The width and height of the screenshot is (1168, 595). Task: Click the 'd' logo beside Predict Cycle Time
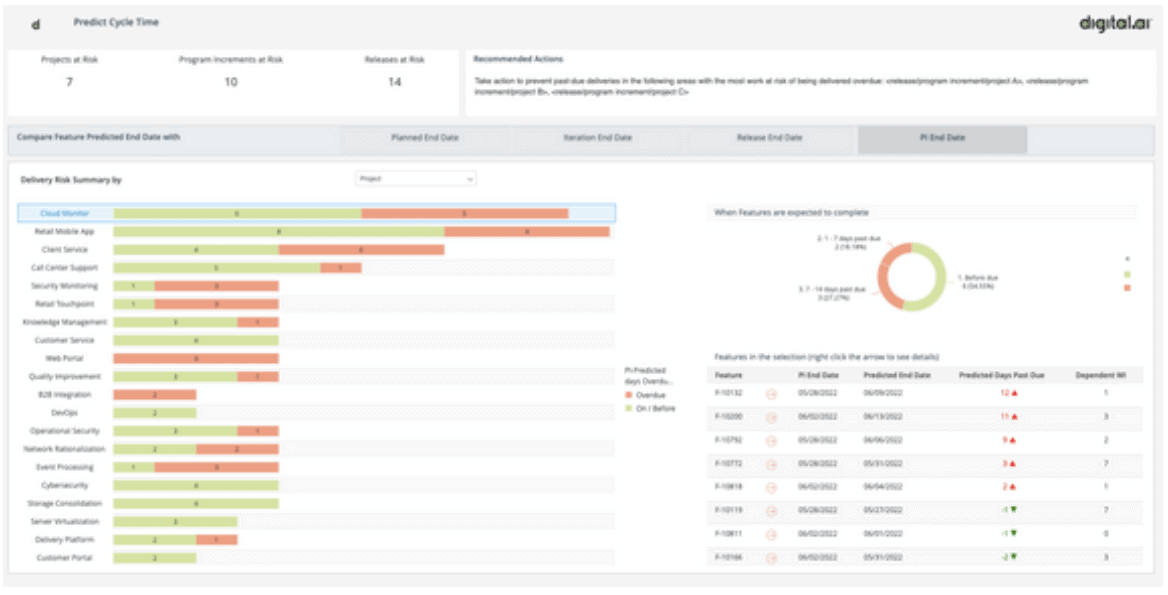35,25
